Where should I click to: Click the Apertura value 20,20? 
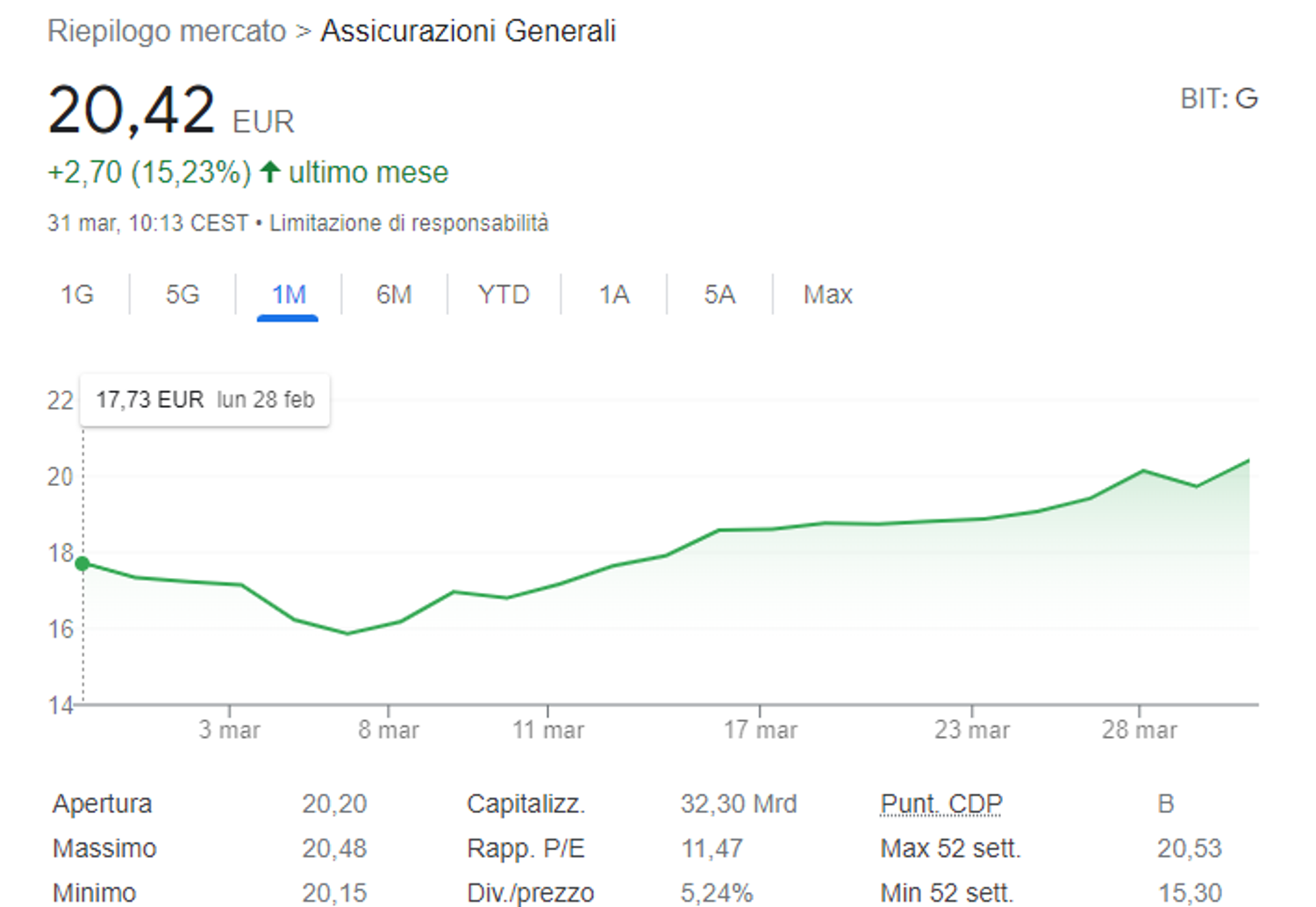(x=334, y=803)
